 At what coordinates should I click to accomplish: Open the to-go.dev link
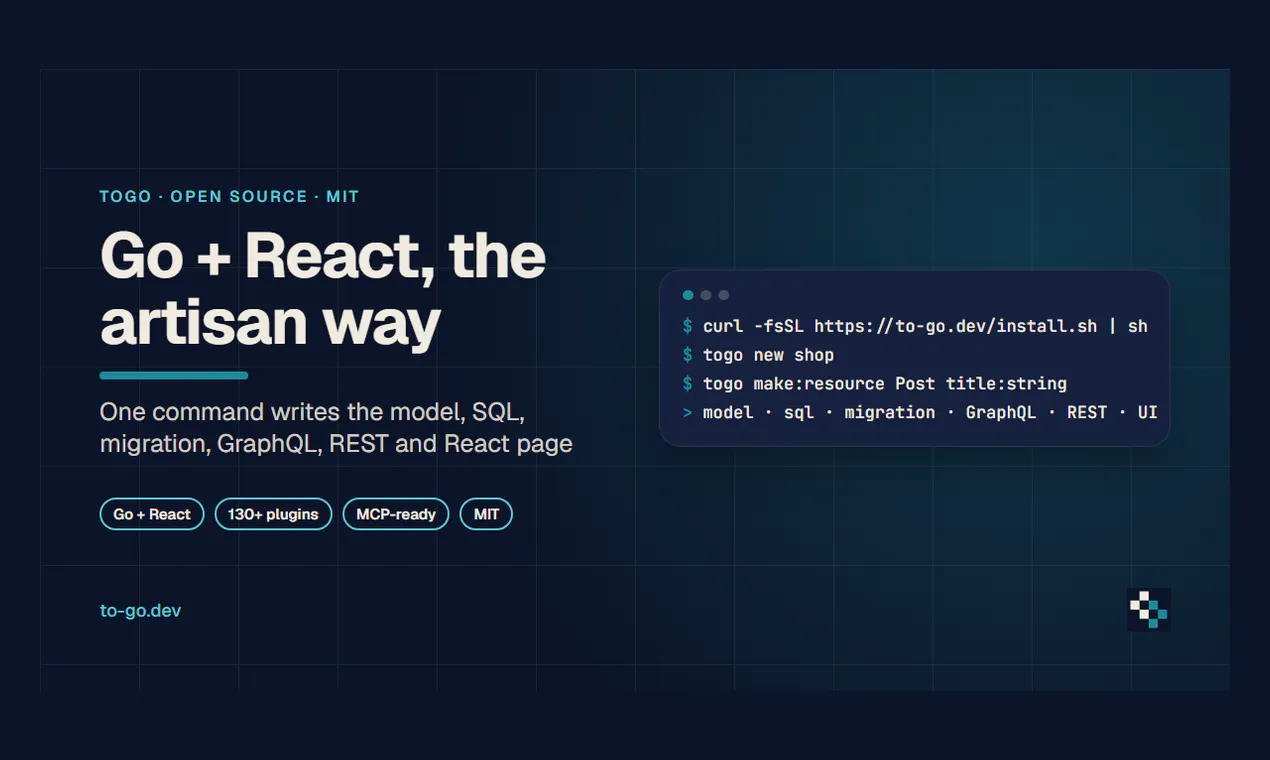pos(140,610)
